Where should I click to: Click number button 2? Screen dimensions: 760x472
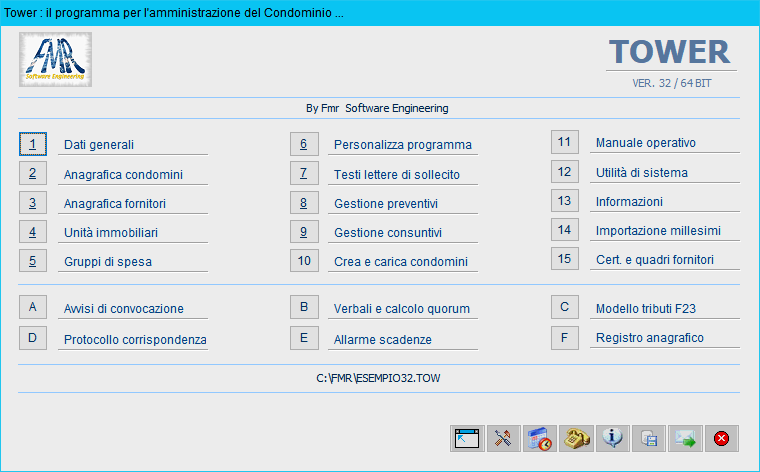(x=33, y=173)
